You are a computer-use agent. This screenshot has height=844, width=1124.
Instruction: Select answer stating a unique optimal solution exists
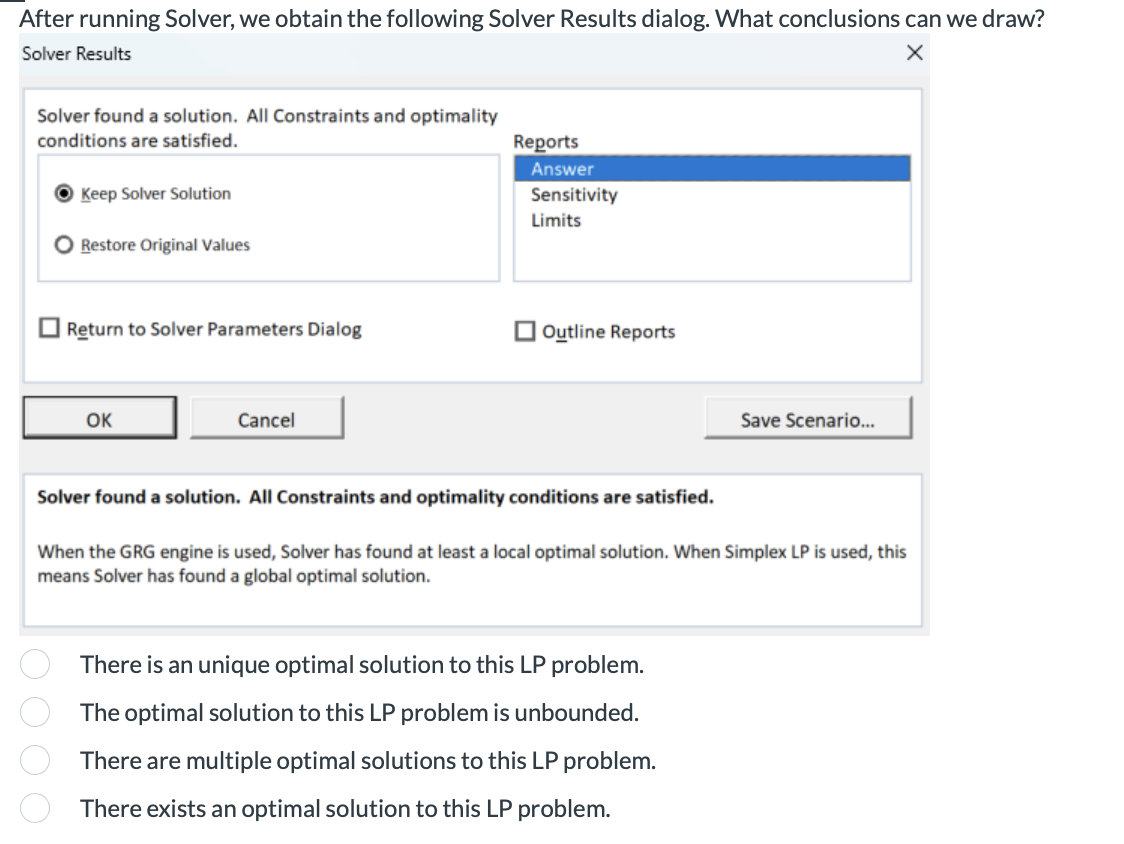tap(35, 664)
